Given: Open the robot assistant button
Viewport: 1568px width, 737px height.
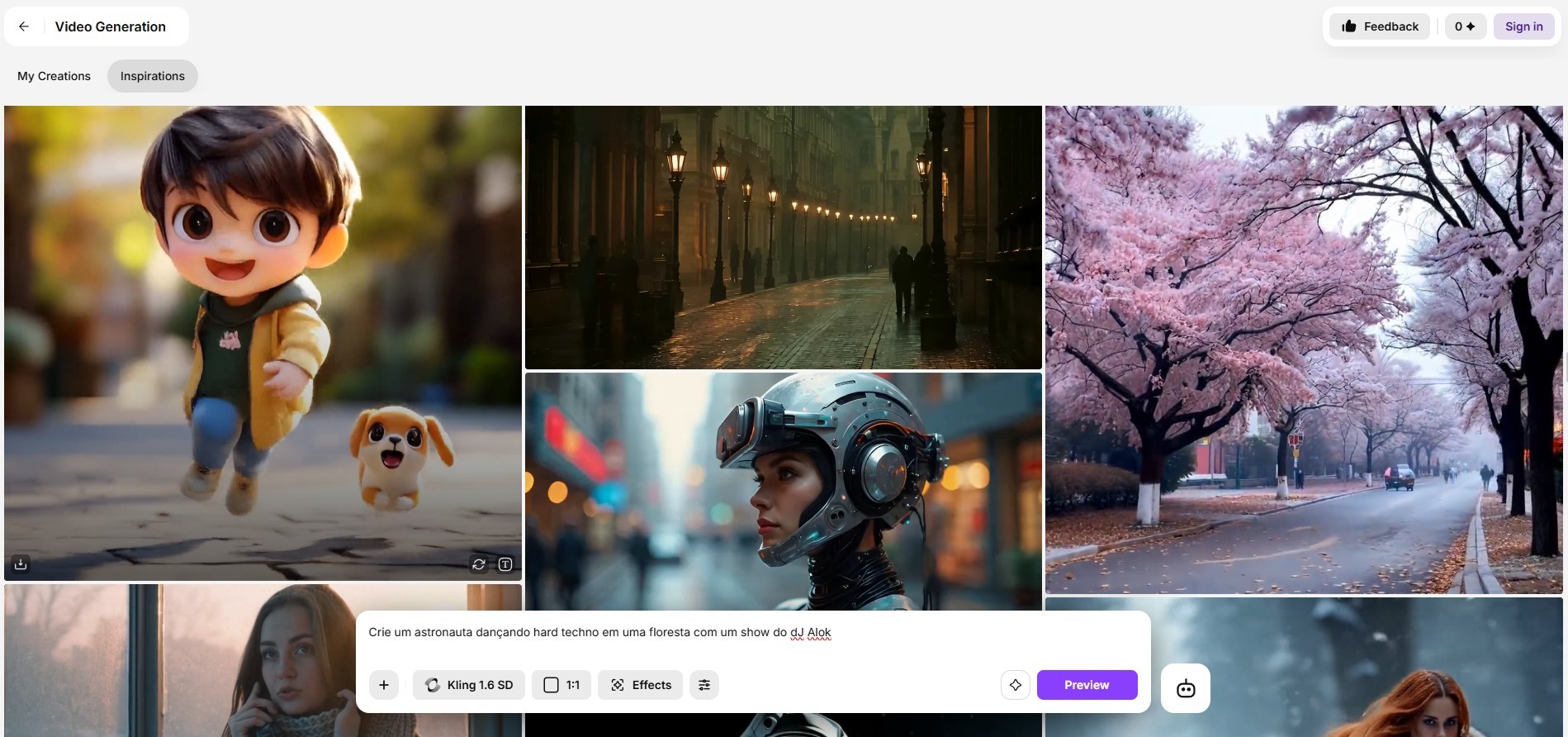Looking at the screenshot, I should (x=1186, y=688).
